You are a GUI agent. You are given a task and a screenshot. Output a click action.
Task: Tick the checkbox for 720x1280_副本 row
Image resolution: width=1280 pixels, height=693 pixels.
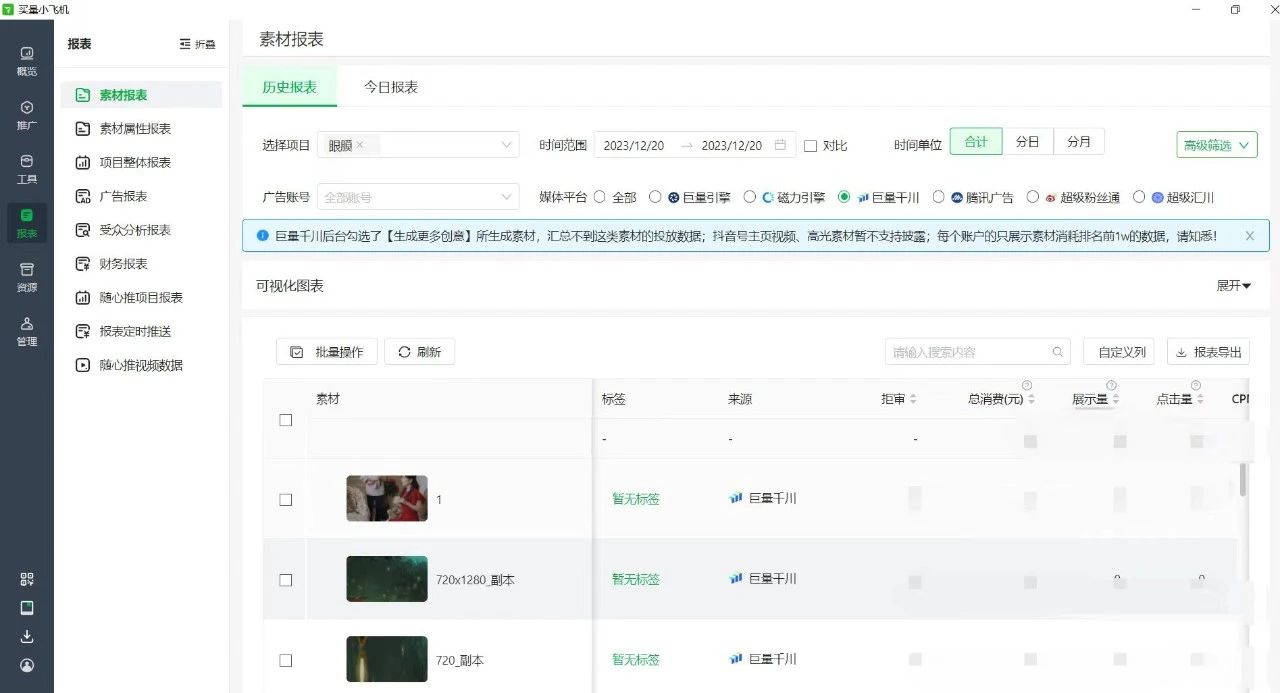[x=286, y=580]
